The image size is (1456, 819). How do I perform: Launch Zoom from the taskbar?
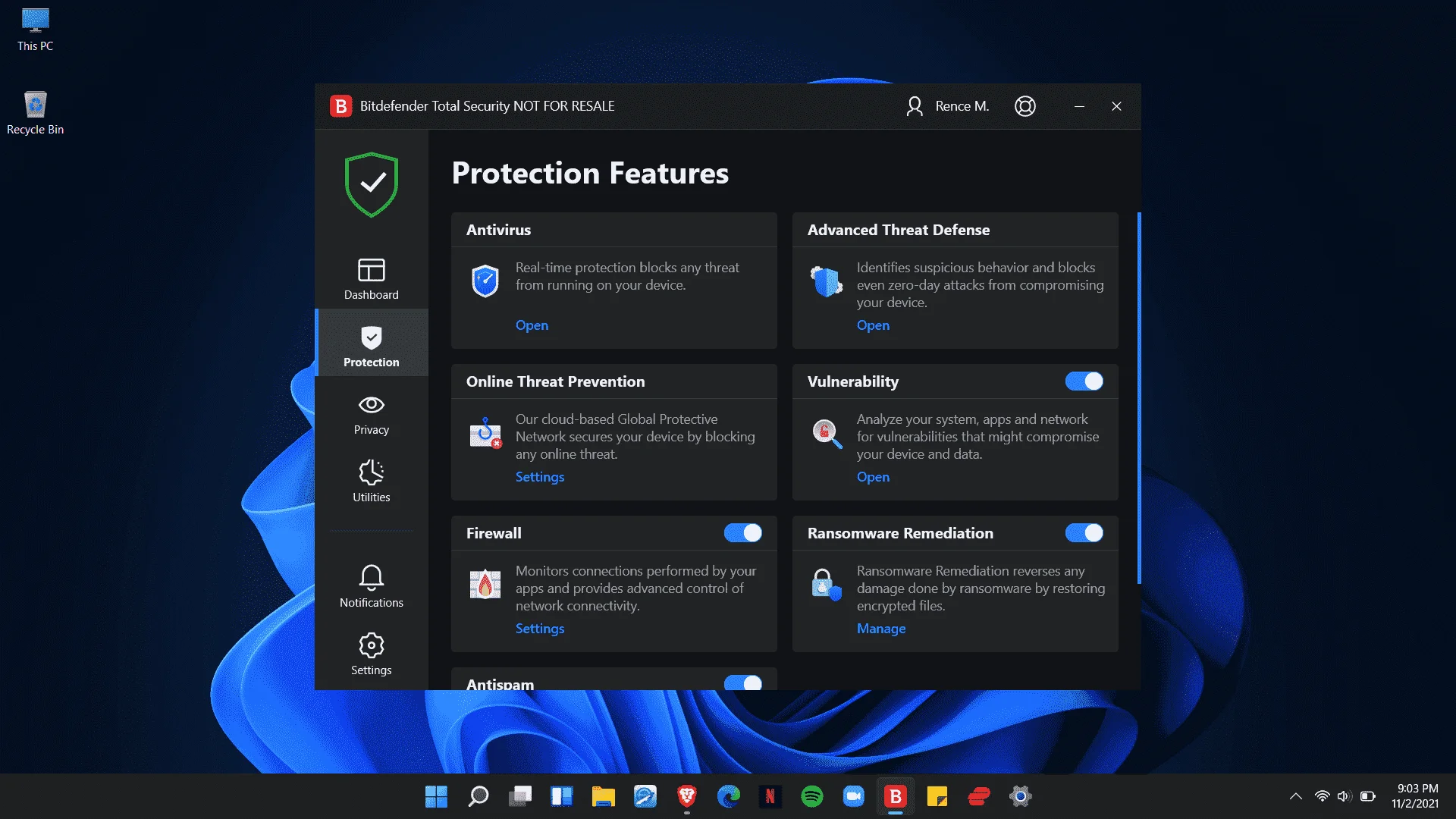point(853,796)
